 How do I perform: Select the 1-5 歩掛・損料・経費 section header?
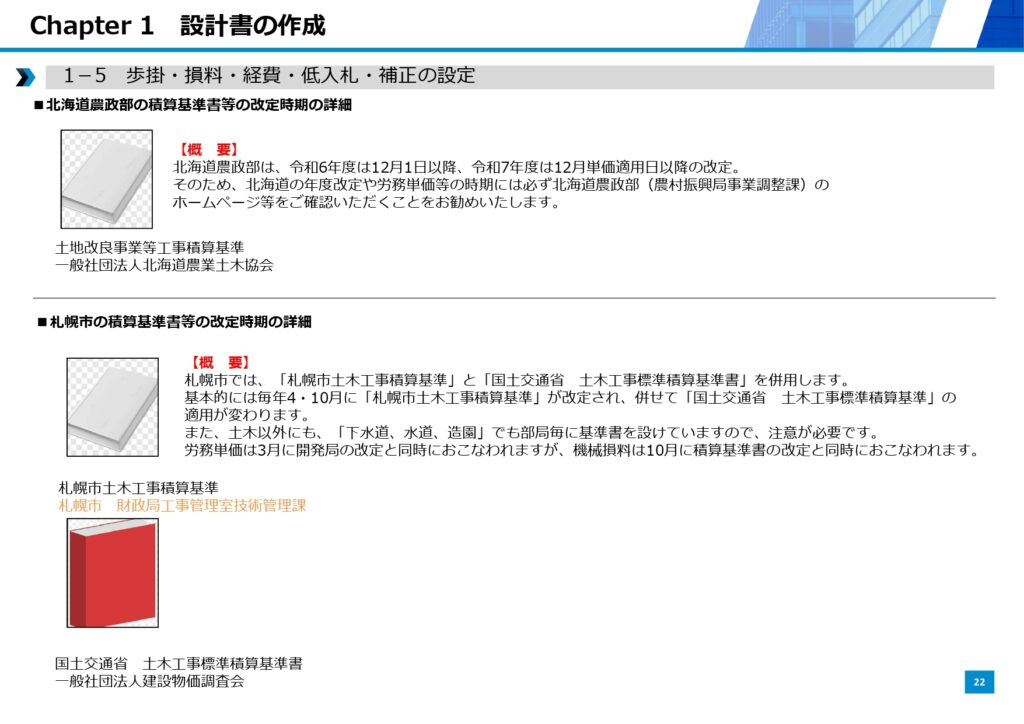tap(268, 76)
